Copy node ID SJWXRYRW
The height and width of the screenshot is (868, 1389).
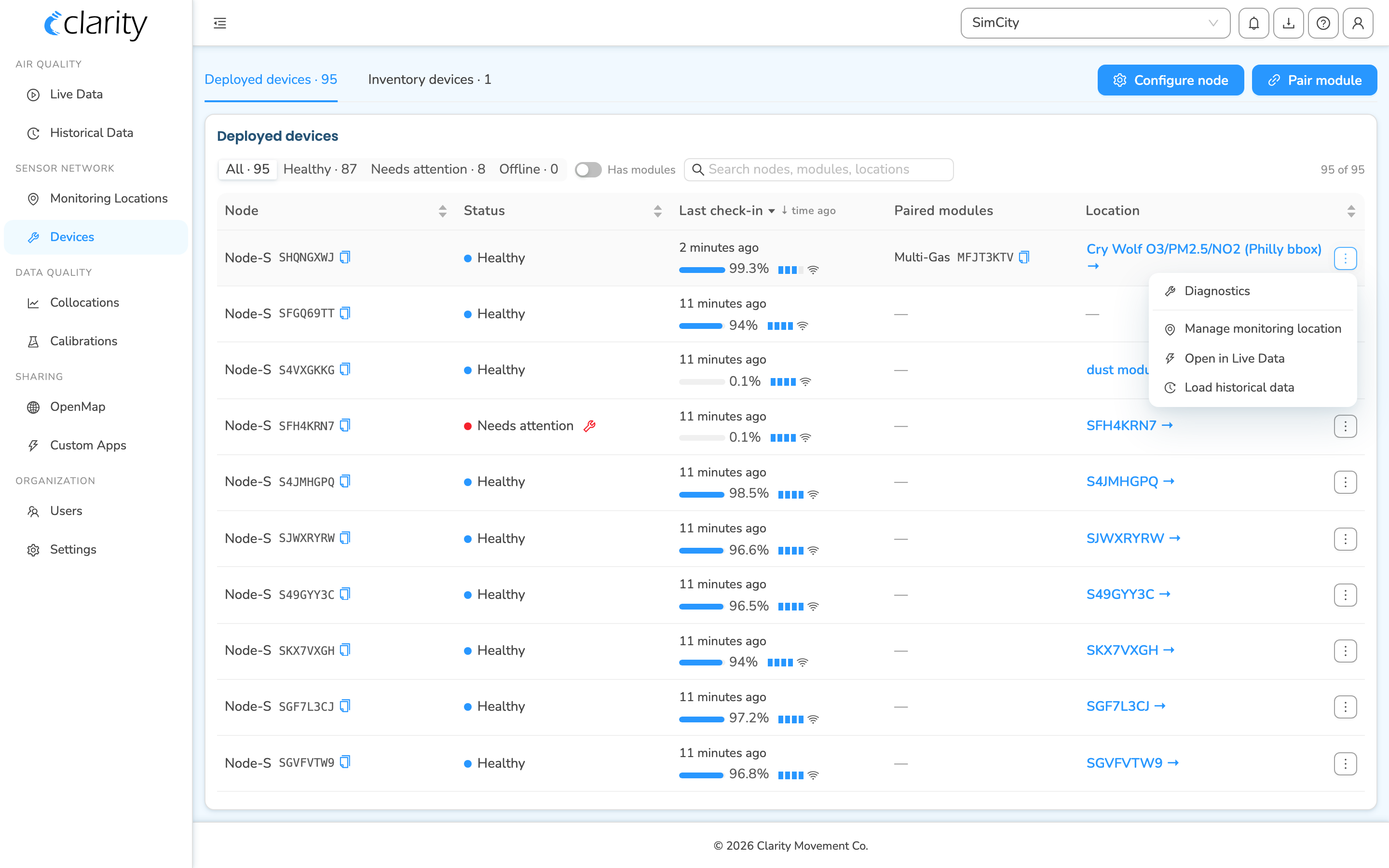345,538
